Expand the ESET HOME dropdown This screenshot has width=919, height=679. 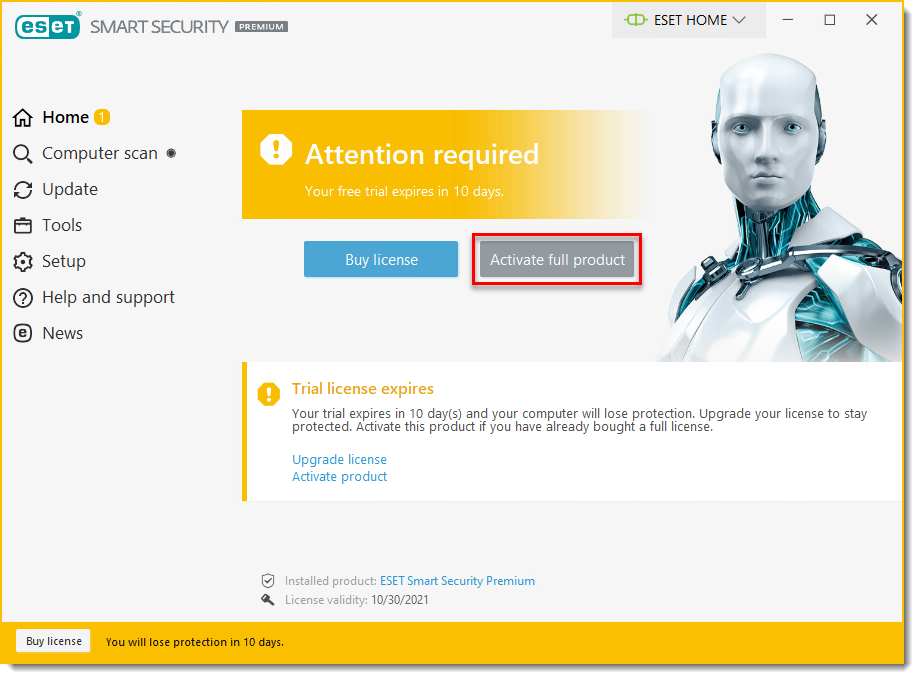[688, 20]
